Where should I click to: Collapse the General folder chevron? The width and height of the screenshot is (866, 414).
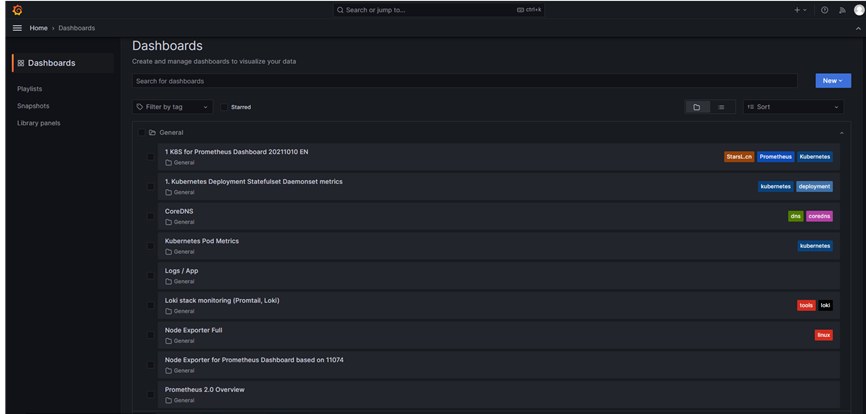tap(842, 133)
